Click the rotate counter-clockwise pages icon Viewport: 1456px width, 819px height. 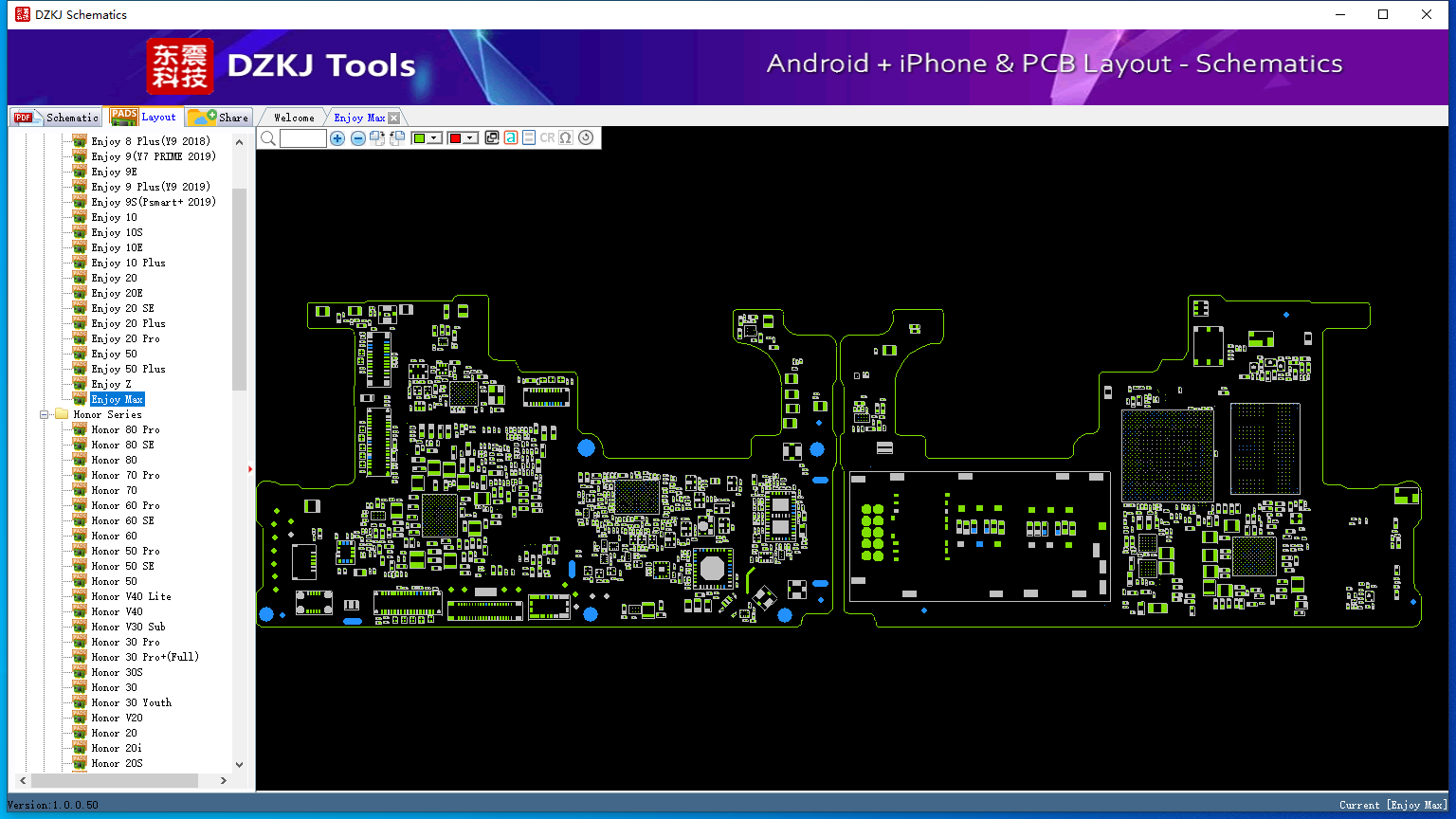[397, 138]
